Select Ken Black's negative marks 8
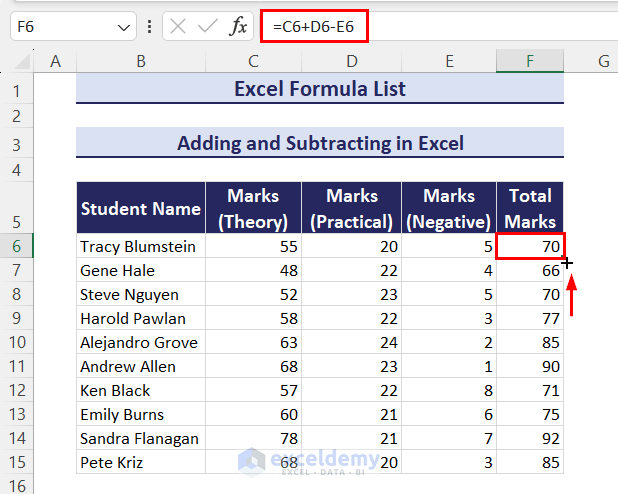Screen dimensions: 618x494 [x=449, y=390]
